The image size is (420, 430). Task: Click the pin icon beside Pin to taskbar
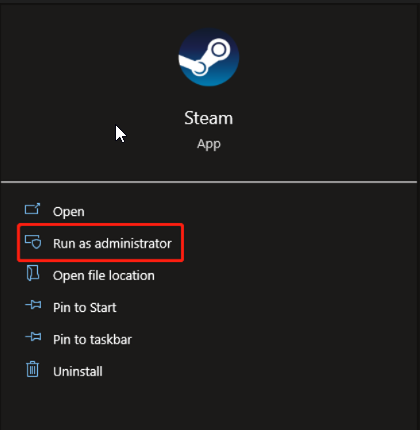coord(33,337)
